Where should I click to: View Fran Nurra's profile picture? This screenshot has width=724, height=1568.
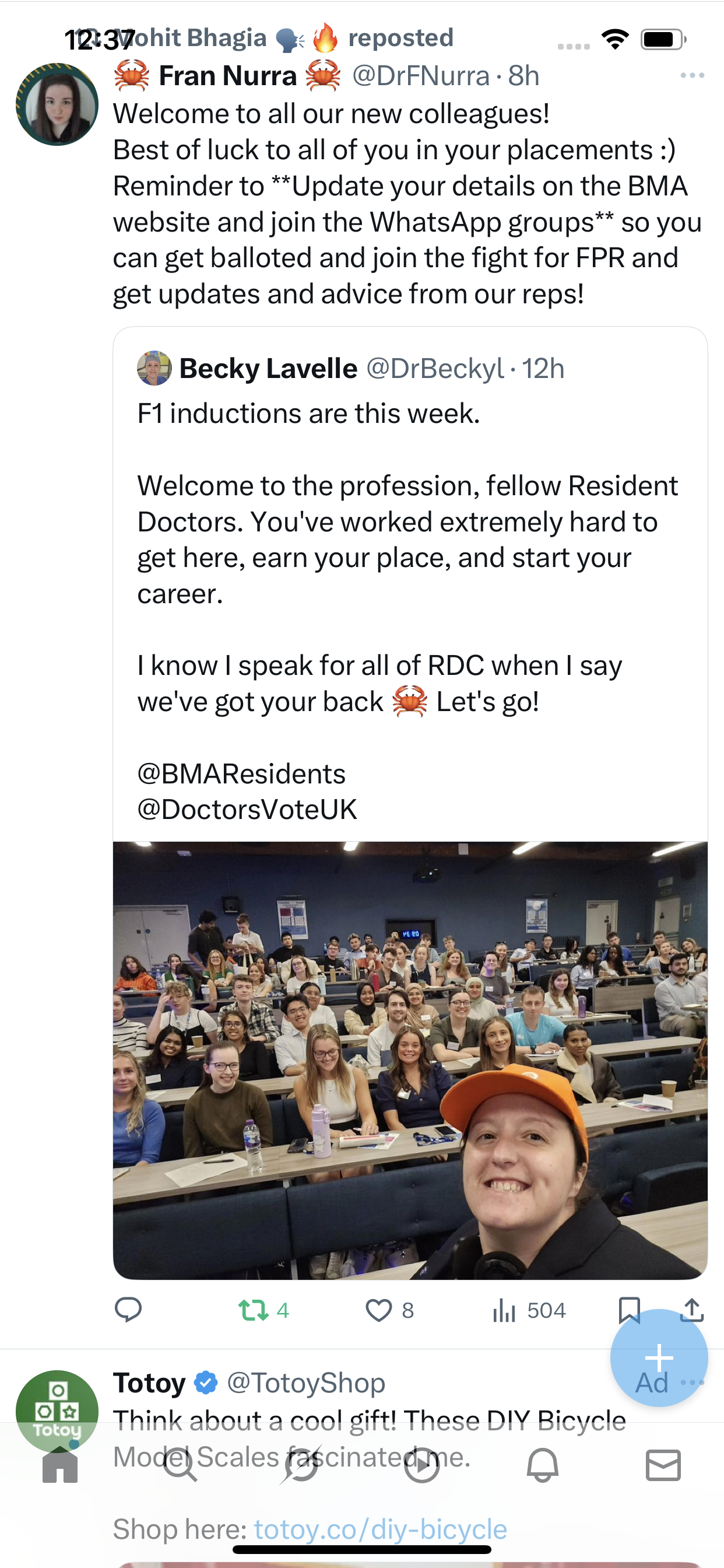point(57,104)
